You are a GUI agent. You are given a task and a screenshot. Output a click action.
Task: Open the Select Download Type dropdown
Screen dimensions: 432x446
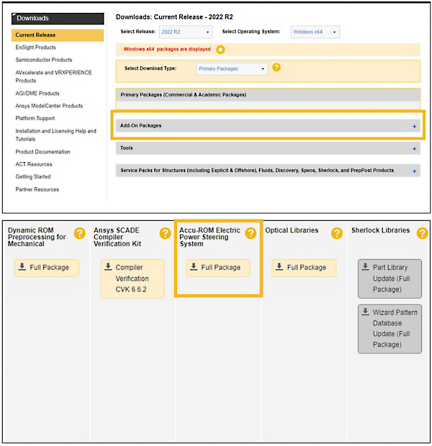pyautogui.click(x=232, y=69)
